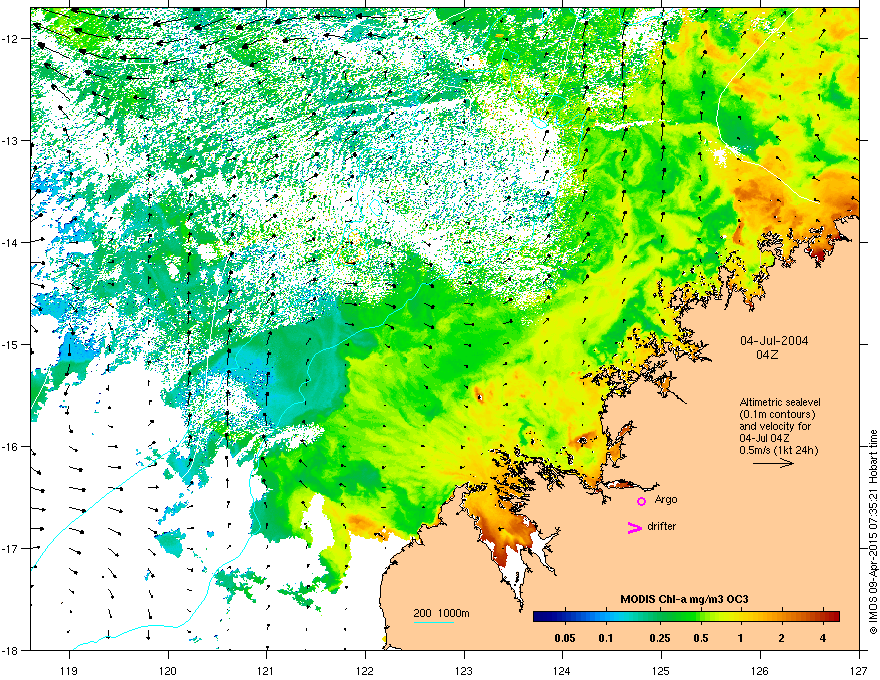Click the IMOS Hobart time credit text
The image size is (880, 680).
[873, 532]
